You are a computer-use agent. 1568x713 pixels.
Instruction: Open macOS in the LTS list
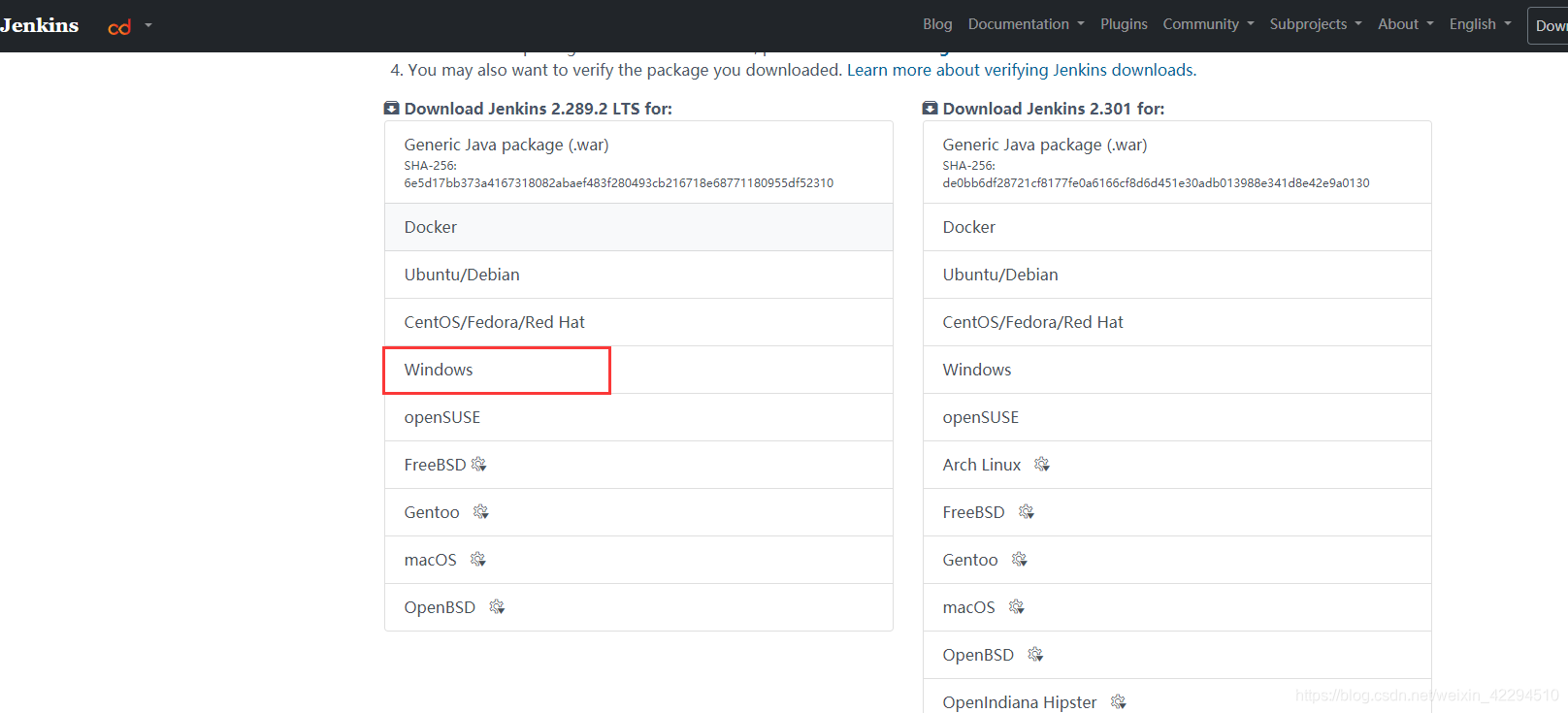(638, 560)
